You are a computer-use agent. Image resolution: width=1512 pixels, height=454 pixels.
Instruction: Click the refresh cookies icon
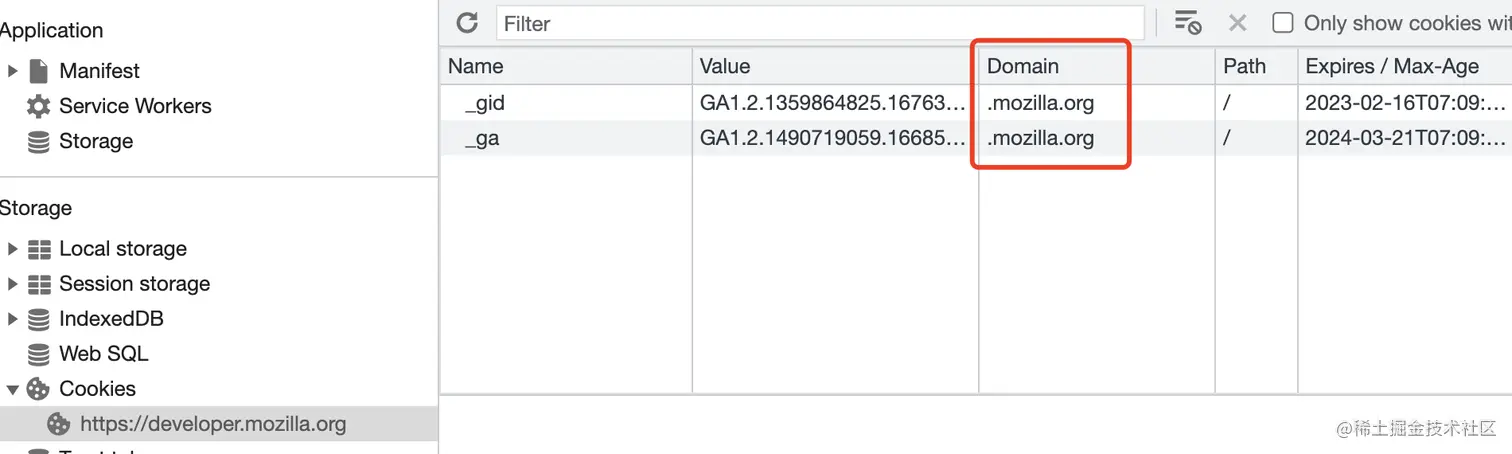click(x=467, y=23)
